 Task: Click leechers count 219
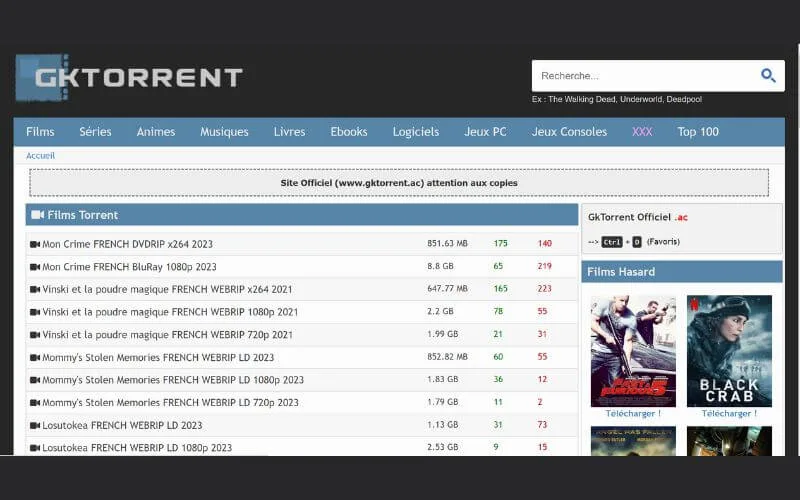[544, 266]
